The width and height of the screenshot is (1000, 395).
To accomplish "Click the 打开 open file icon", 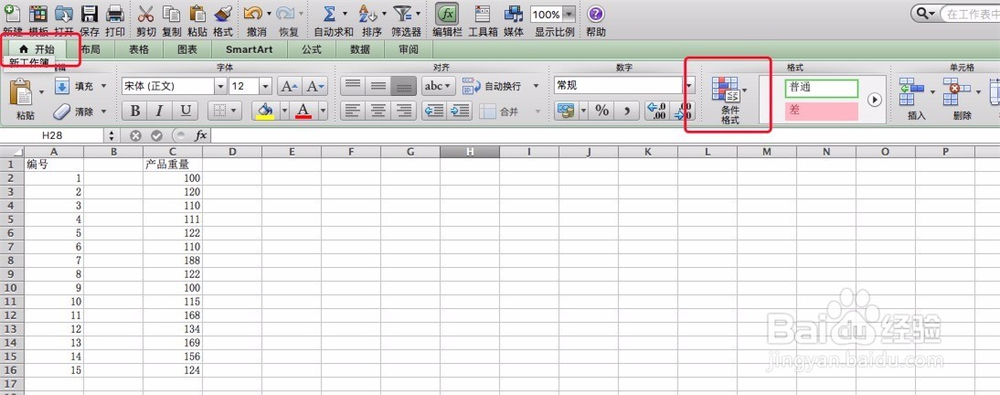I will click(x=64, y=14).
